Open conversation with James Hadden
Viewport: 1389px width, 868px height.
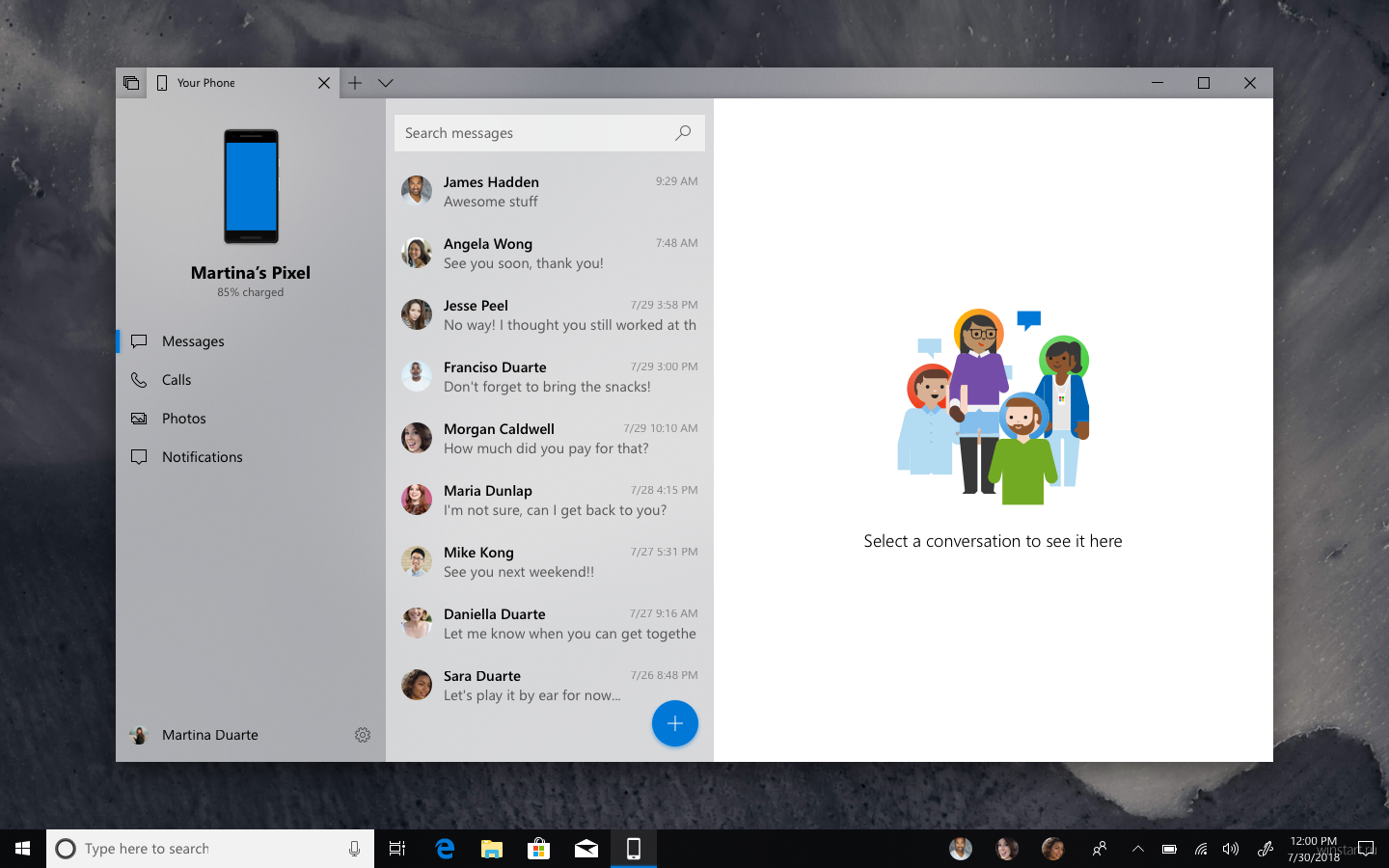point(549,191)
